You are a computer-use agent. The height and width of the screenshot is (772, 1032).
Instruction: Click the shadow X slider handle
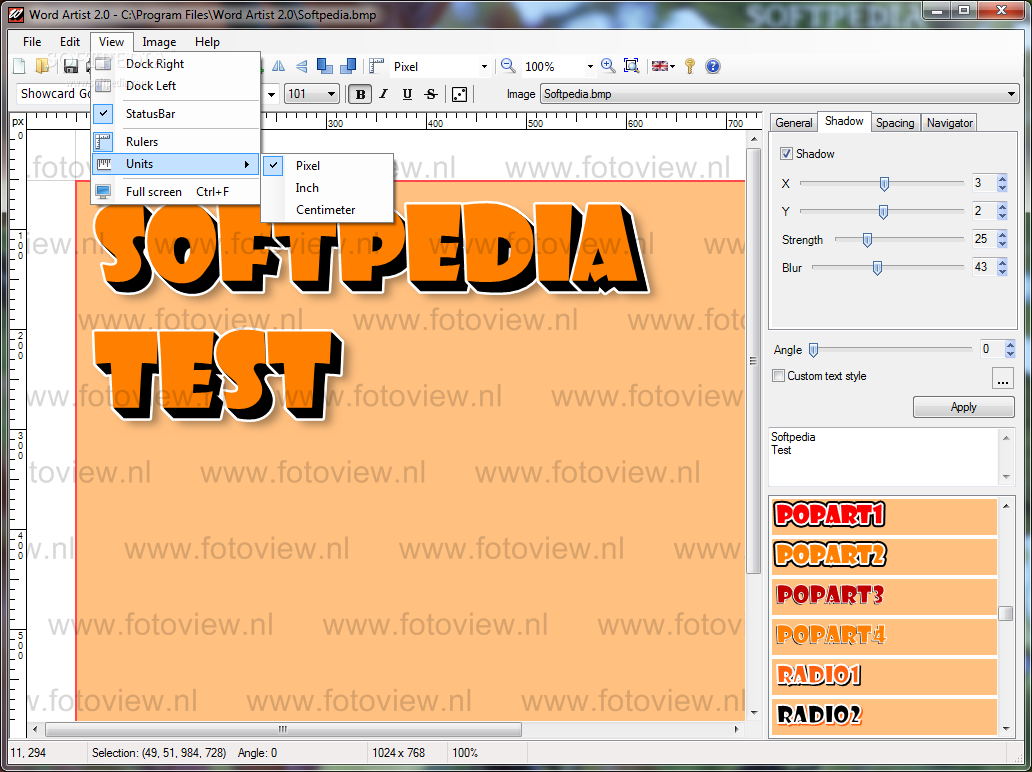point(884,184)
